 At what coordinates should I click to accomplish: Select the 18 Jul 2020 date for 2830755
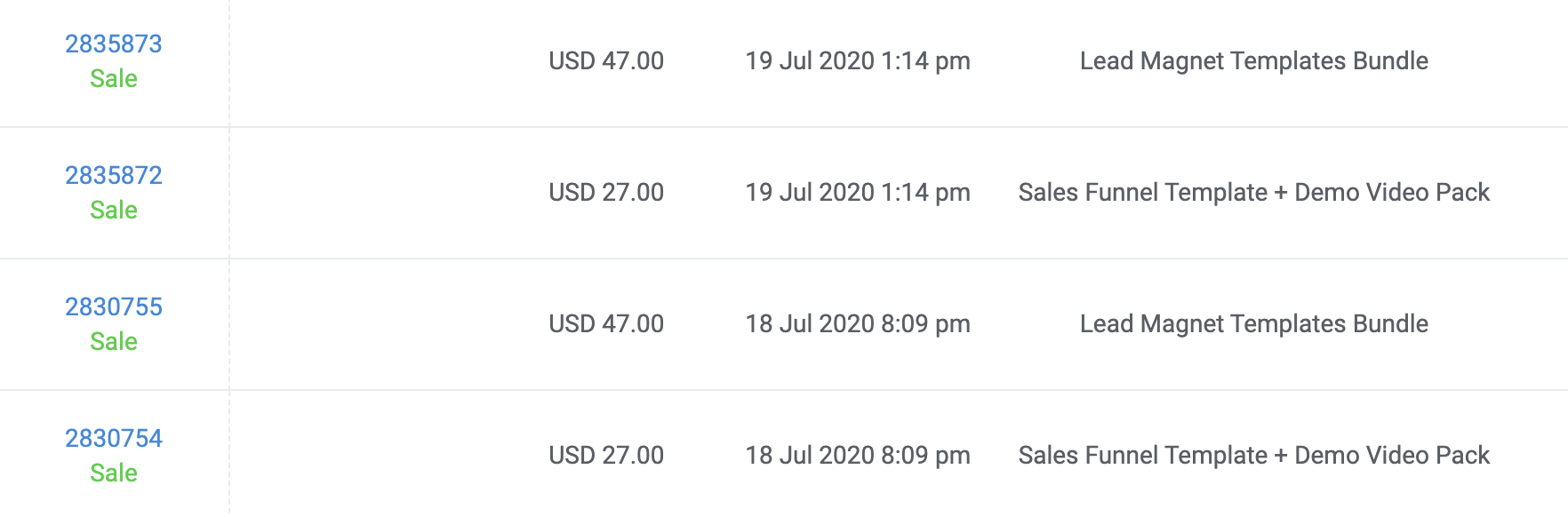[x=858, y=323]
